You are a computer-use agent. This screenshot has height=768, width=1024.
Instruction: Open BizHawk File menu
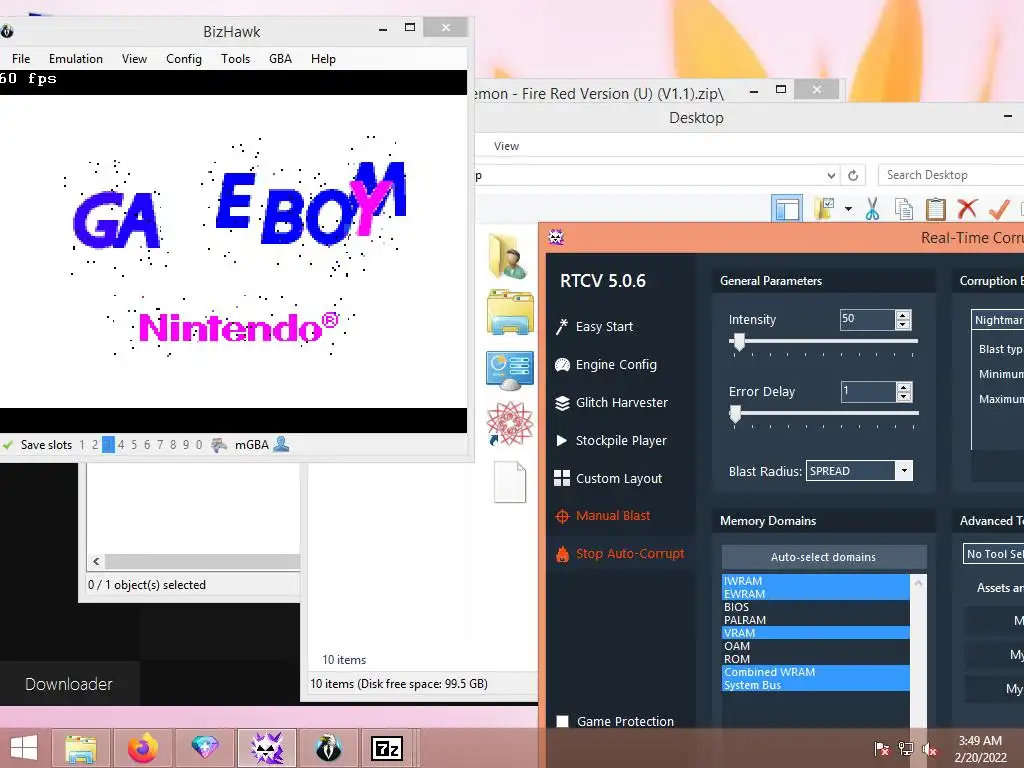21,59
